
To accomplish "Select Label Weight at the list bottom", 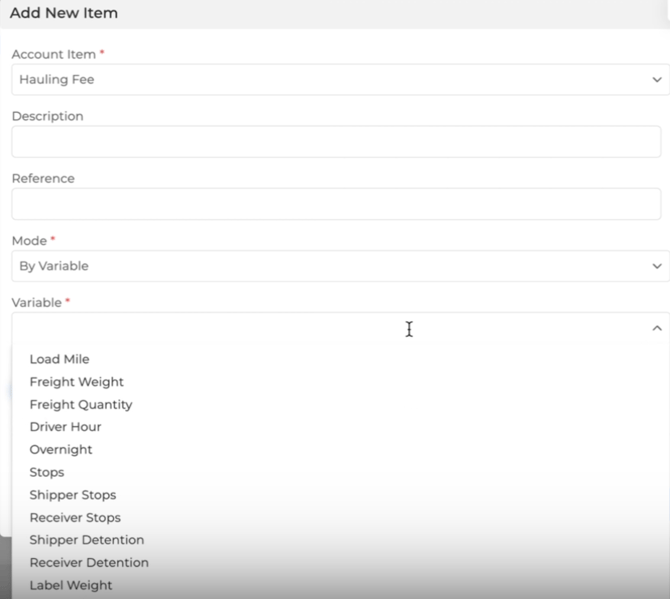I will pos(71,586).
